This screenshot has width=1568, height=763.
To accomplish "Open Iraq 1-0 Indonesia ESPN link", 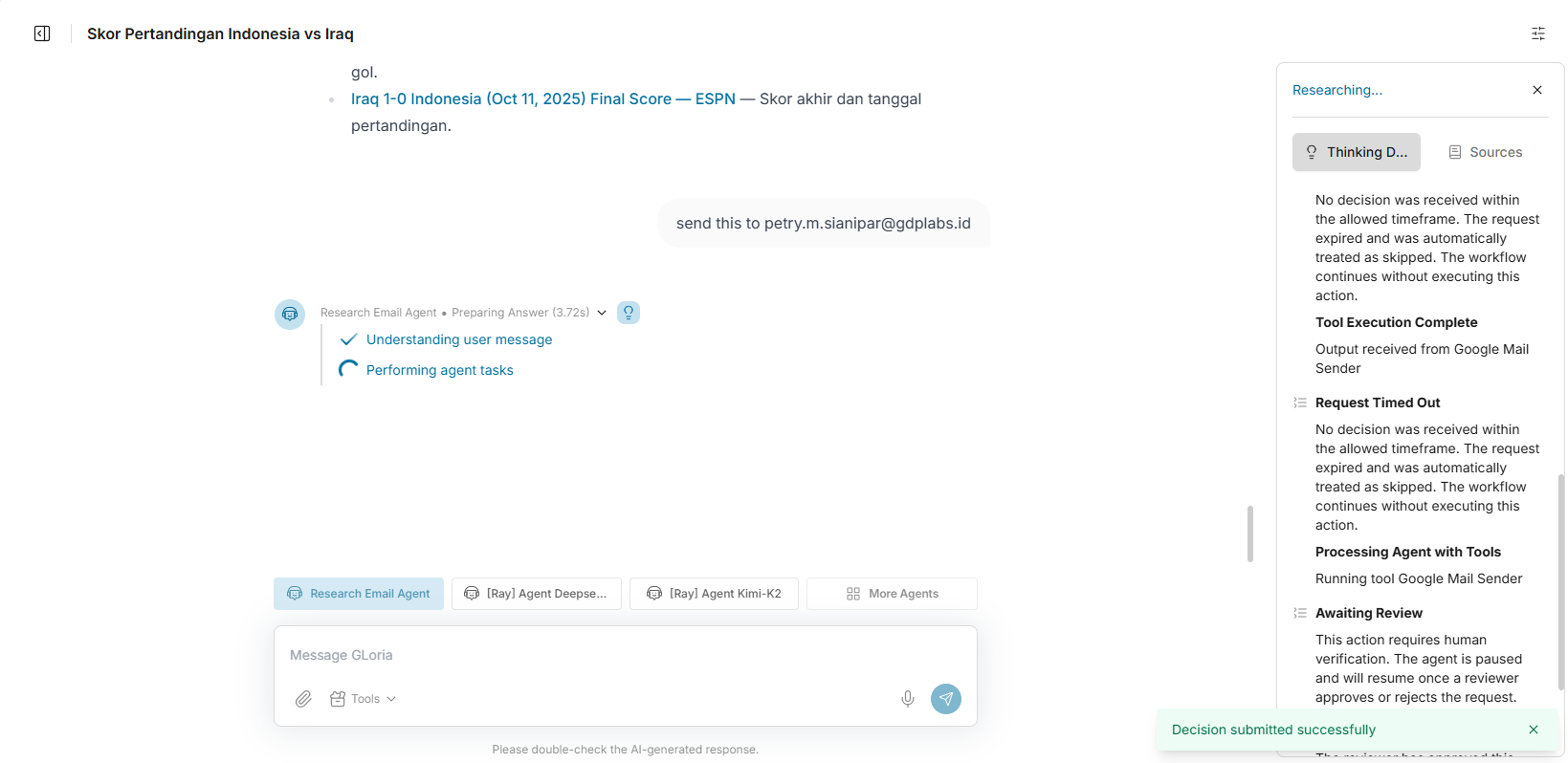I will [x=542, y=99].
